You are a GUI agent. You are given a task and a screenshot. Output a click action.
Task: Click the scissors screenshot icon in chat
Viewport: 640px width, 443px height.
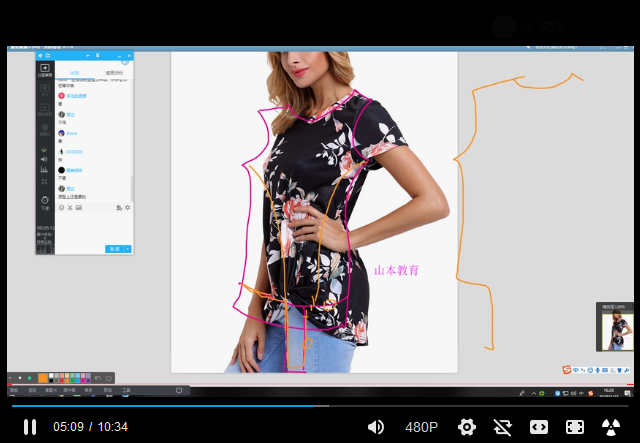pyautogui.click(x=70, y=207)
